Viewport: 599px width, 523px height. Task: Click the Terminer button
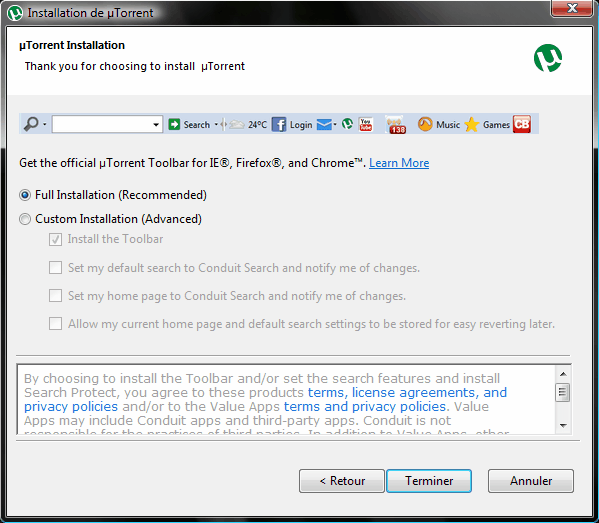(x=429, y=481)
